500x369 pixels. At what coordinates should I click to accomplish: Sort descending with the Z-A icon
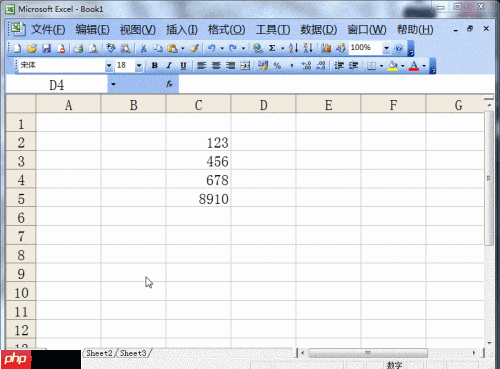click(x=308, y=48)
